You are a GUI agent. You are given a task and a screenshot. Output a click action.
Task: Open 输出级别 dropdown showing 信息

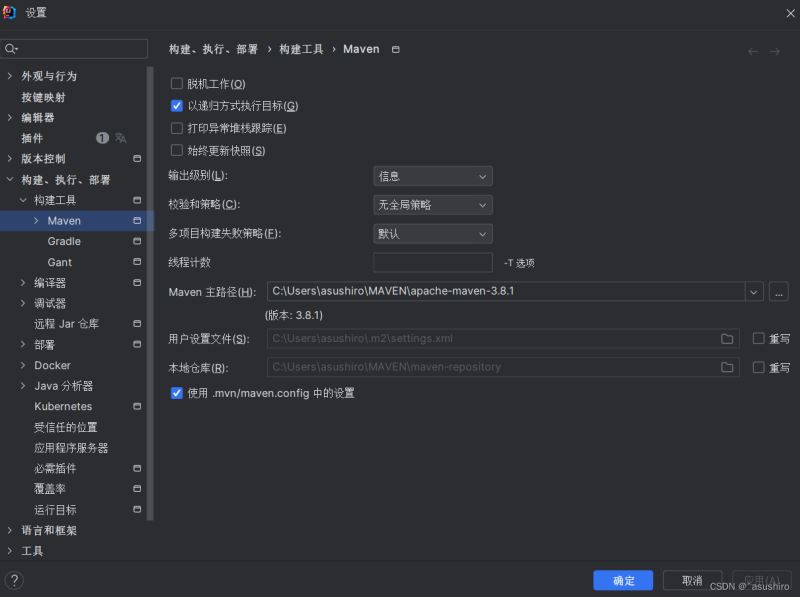pos(433,177)
